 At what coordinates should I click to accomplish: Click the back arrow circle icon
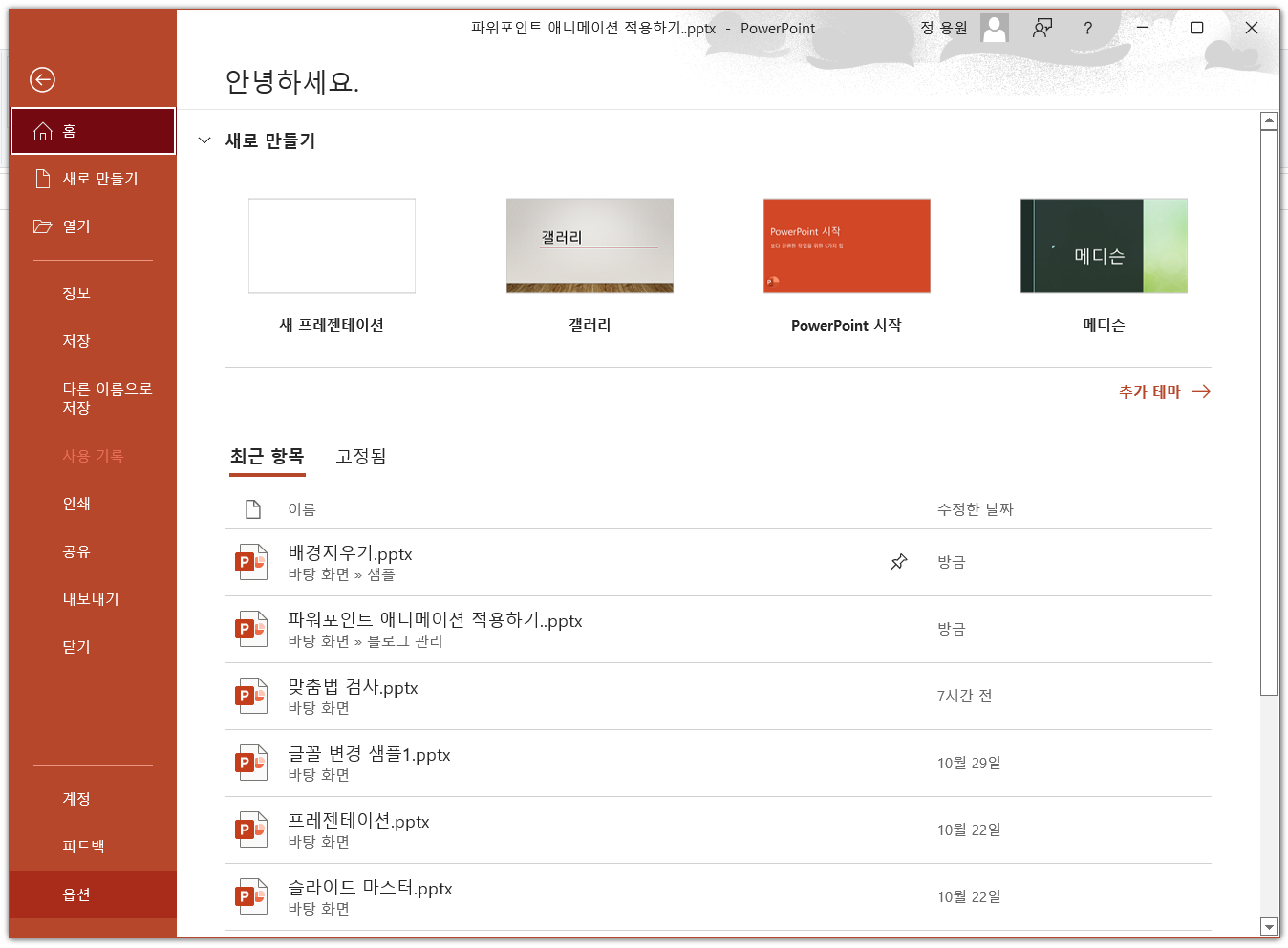[42, 79]
